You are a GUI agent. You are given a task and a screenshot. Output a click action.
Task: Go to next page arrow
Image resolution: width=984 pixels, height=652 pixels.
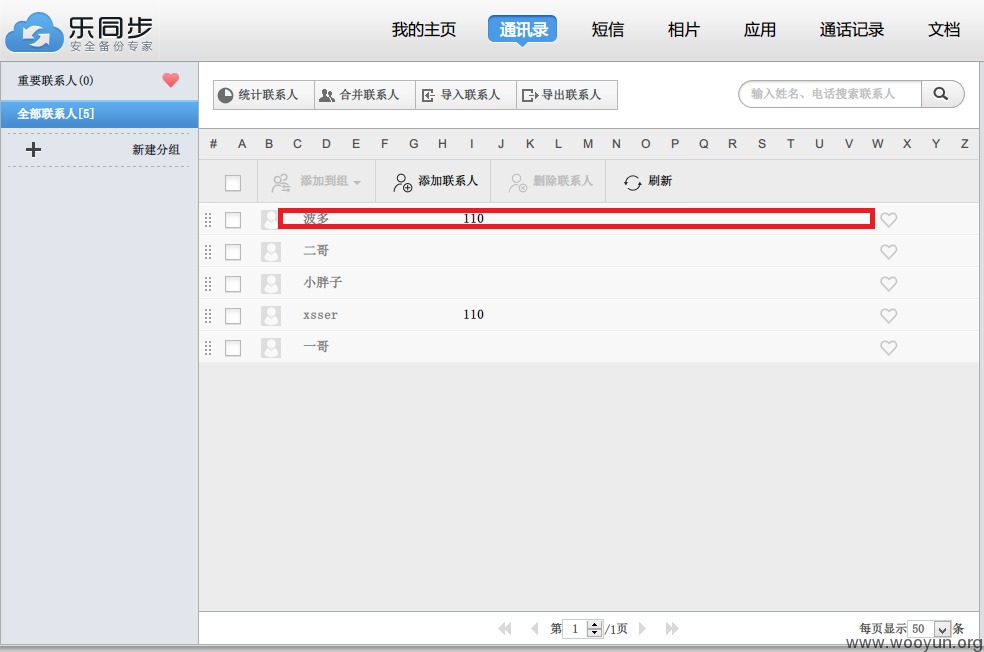[x=642, y=628]
